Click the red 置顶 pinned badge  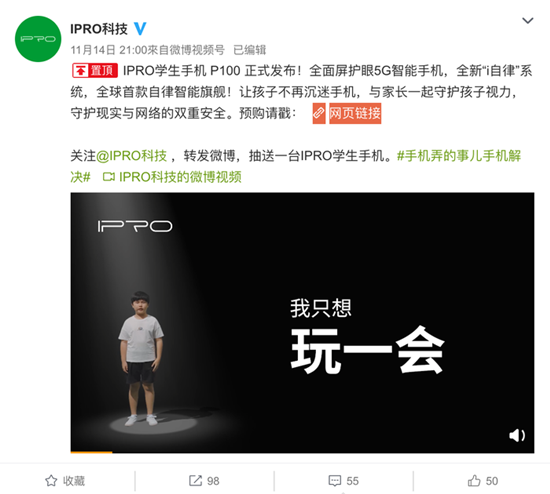(95, 71)
